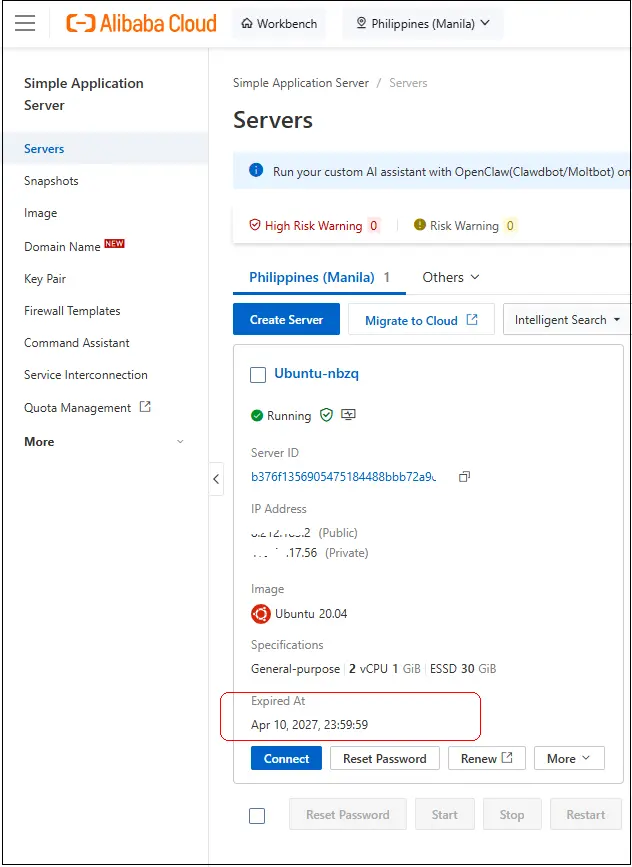
Task: Open the Intelligent Search dropdown
Action: 567,320
